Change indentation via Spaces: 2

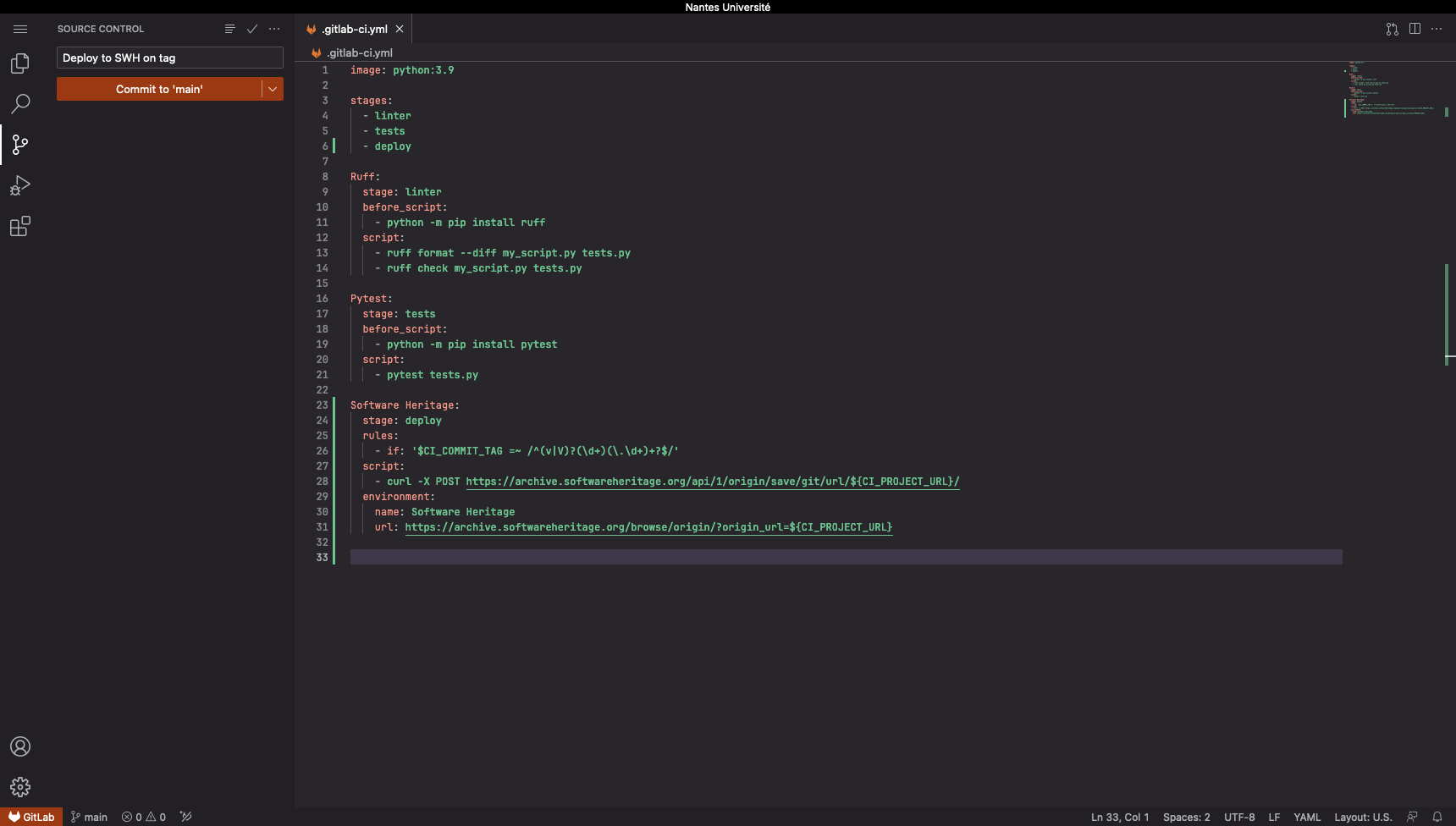(x=1187, y=817)
